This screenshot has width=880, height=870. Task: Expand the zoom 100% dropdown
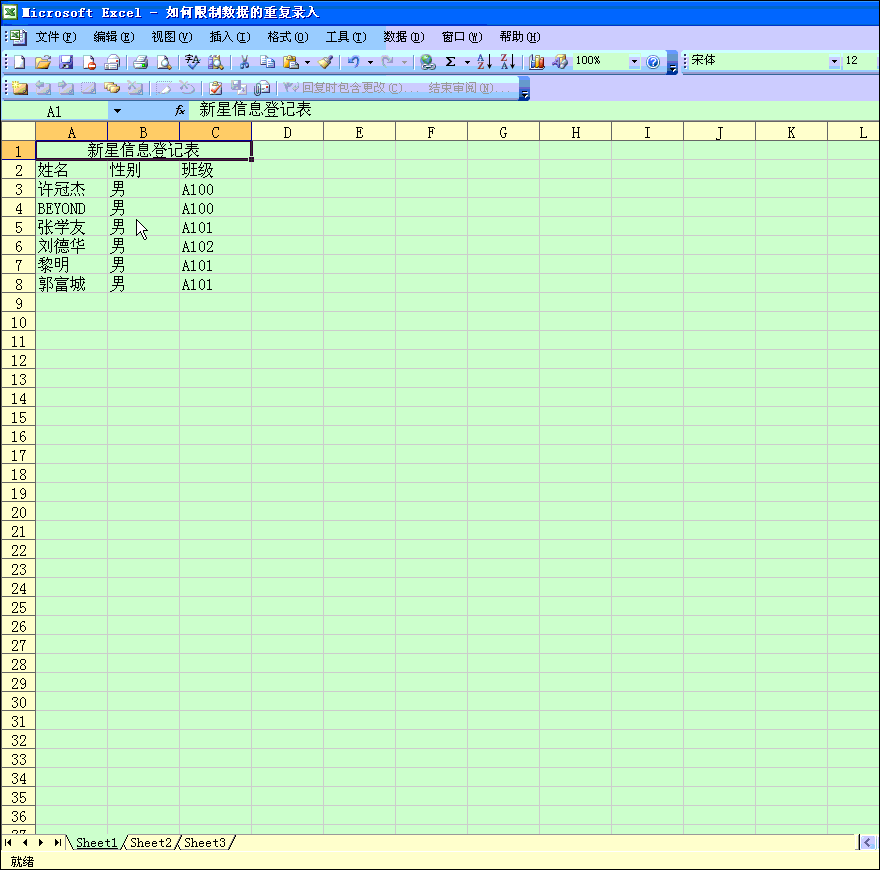pyautogui.click(x=633, y=62)
